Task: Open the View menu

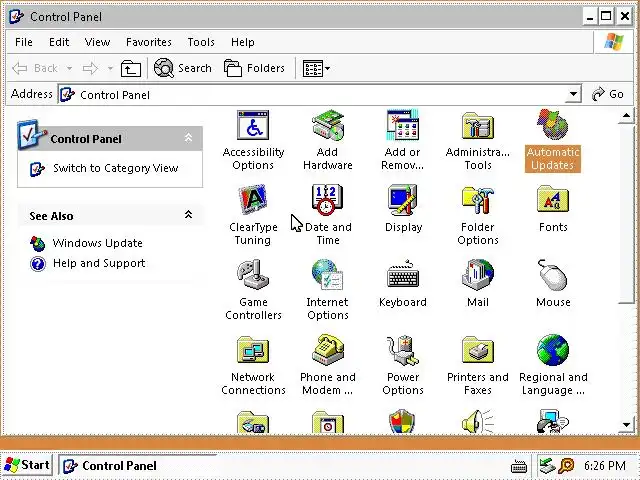Action: [x=97, y=42]
